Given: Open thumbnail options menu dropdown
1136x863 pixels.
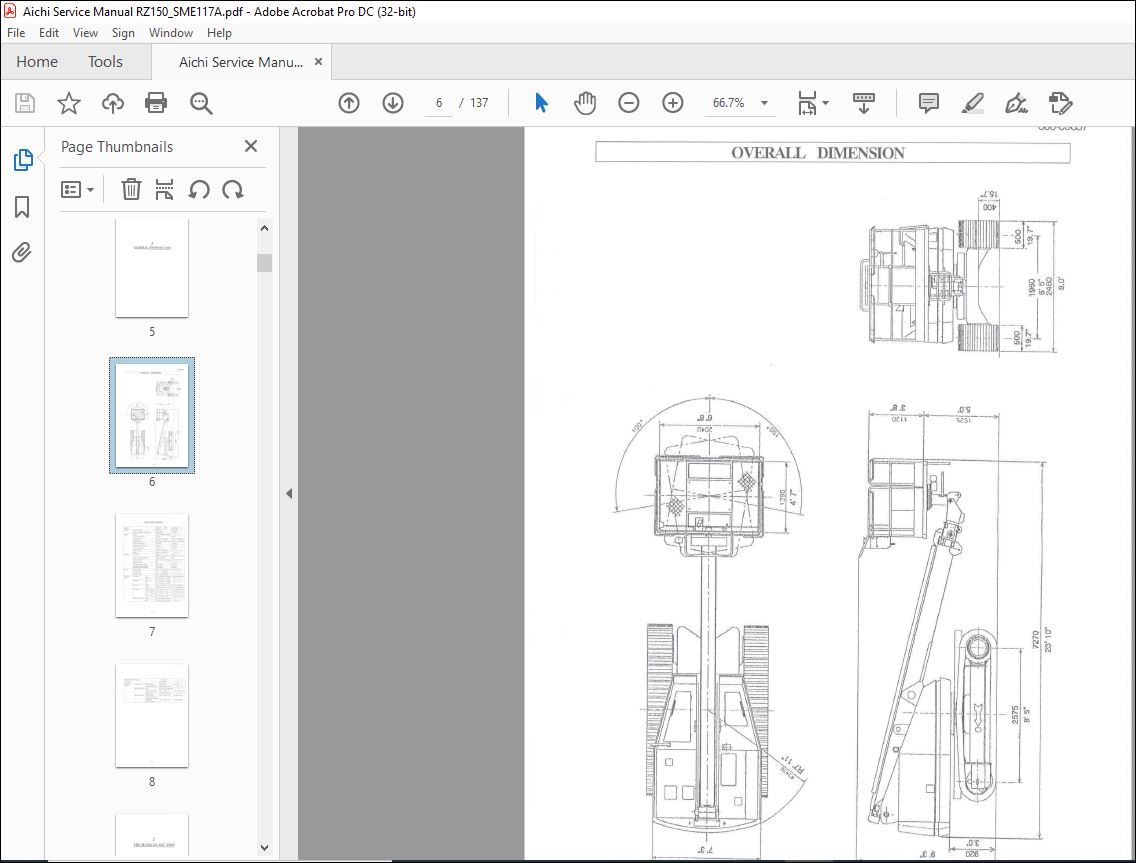Looking at the screenshot, I should [77, 190].
